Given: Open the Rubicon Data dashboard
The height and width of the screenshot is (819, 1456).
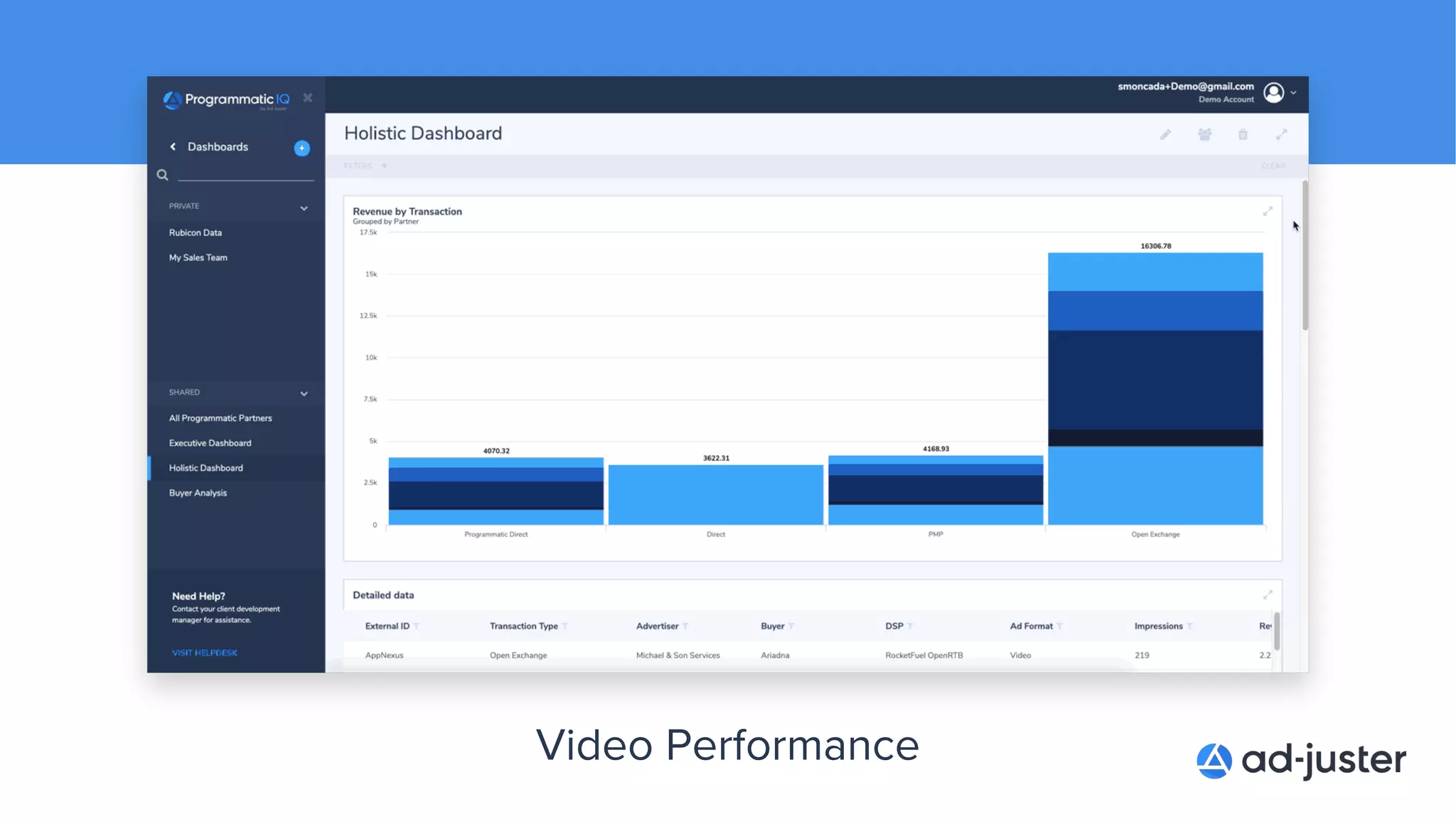Looking at the screenshot, I should tap(196, 232).
